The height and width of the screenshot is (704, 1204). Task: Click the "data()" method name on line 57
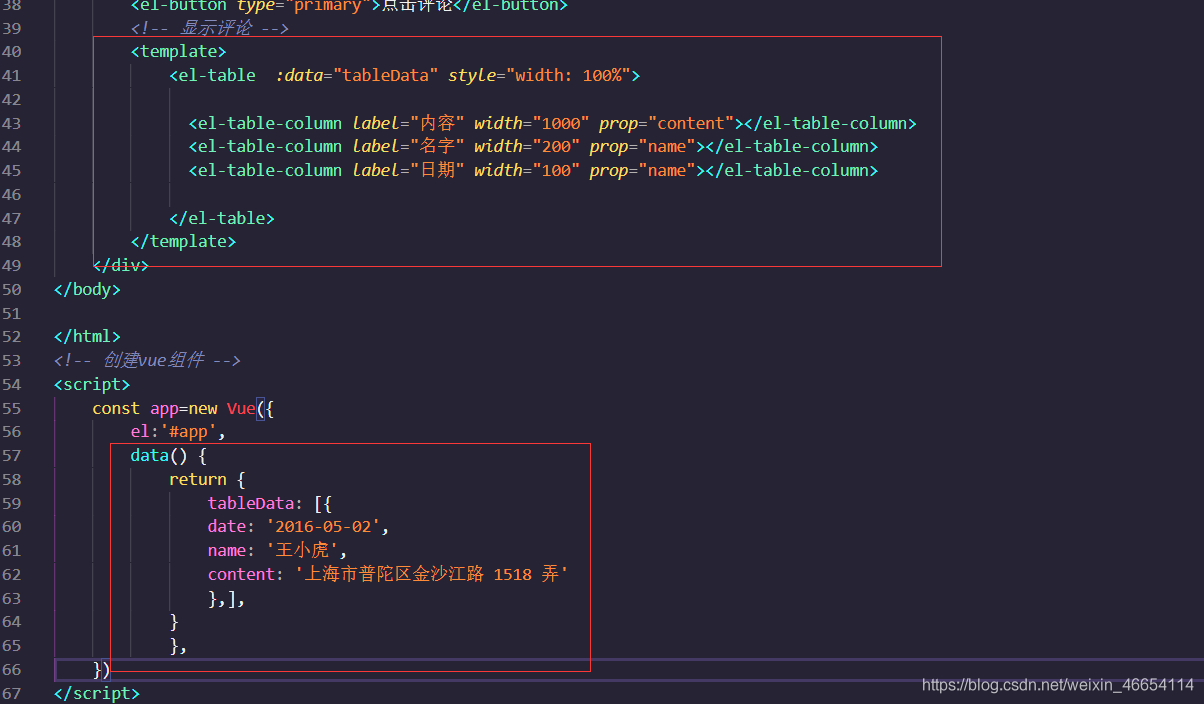(159, 455)
